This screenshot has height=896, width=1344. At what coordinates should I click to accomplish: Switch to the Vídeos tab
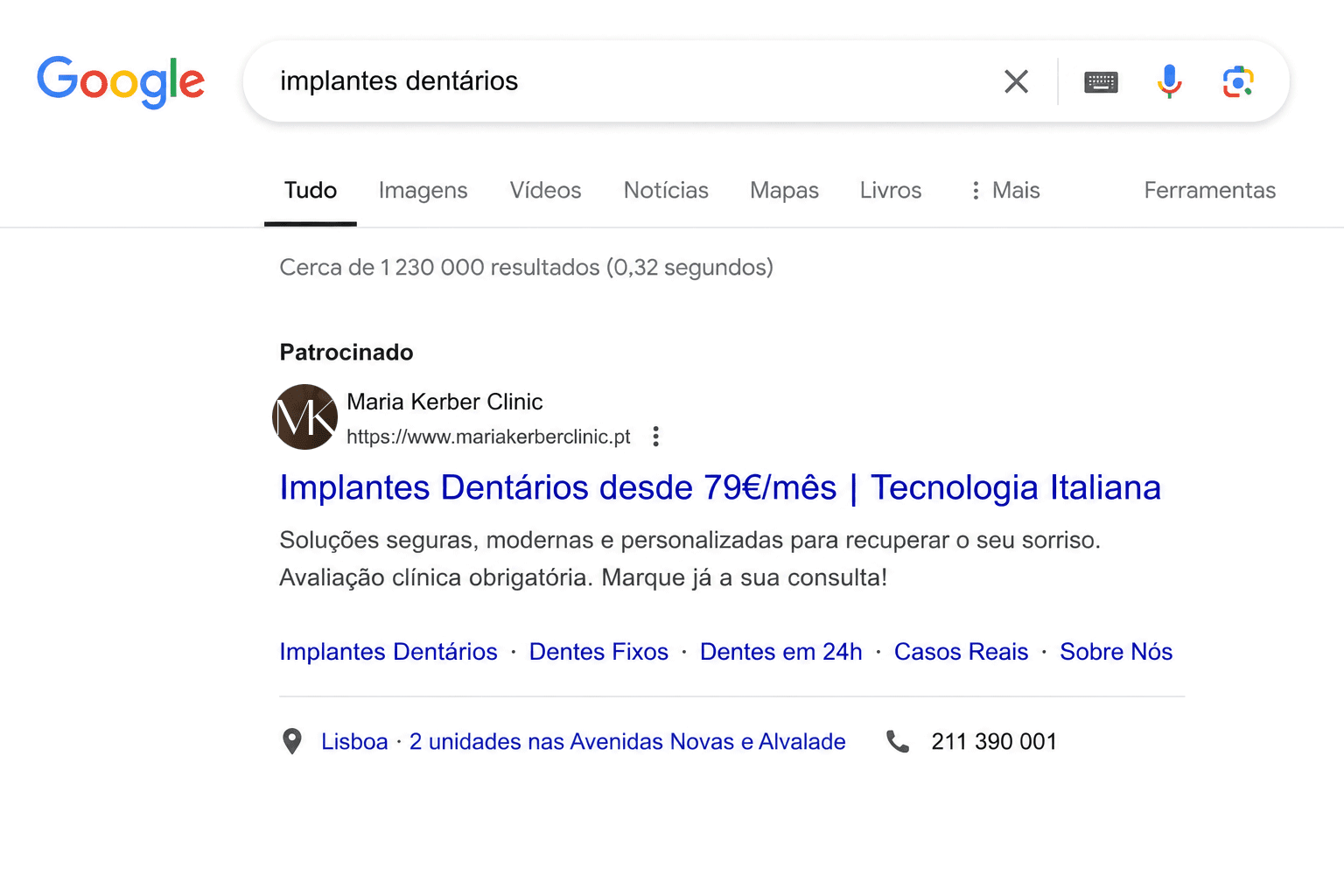click(546, 190)
